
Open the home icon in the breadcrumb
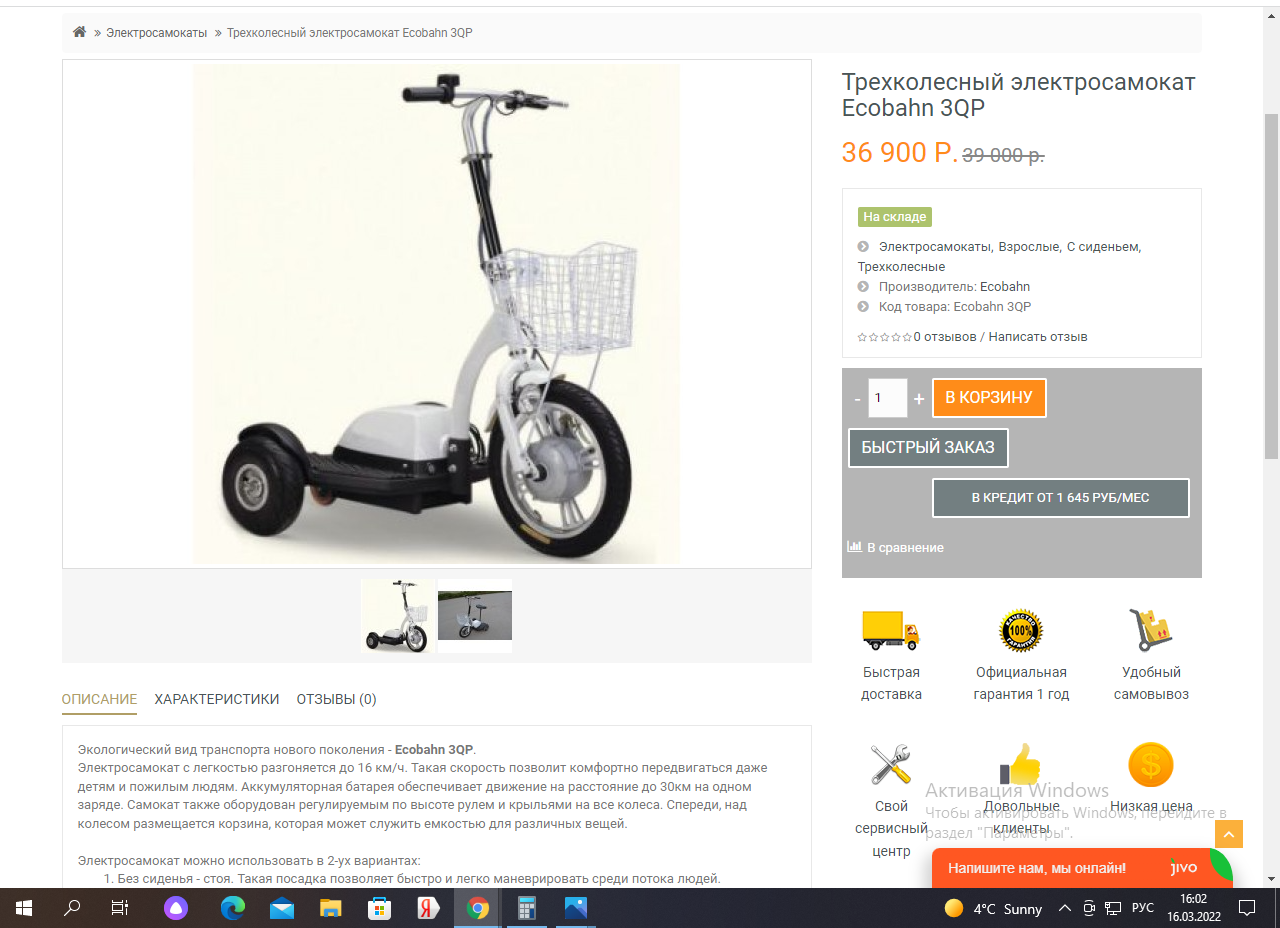click(79, 32)
